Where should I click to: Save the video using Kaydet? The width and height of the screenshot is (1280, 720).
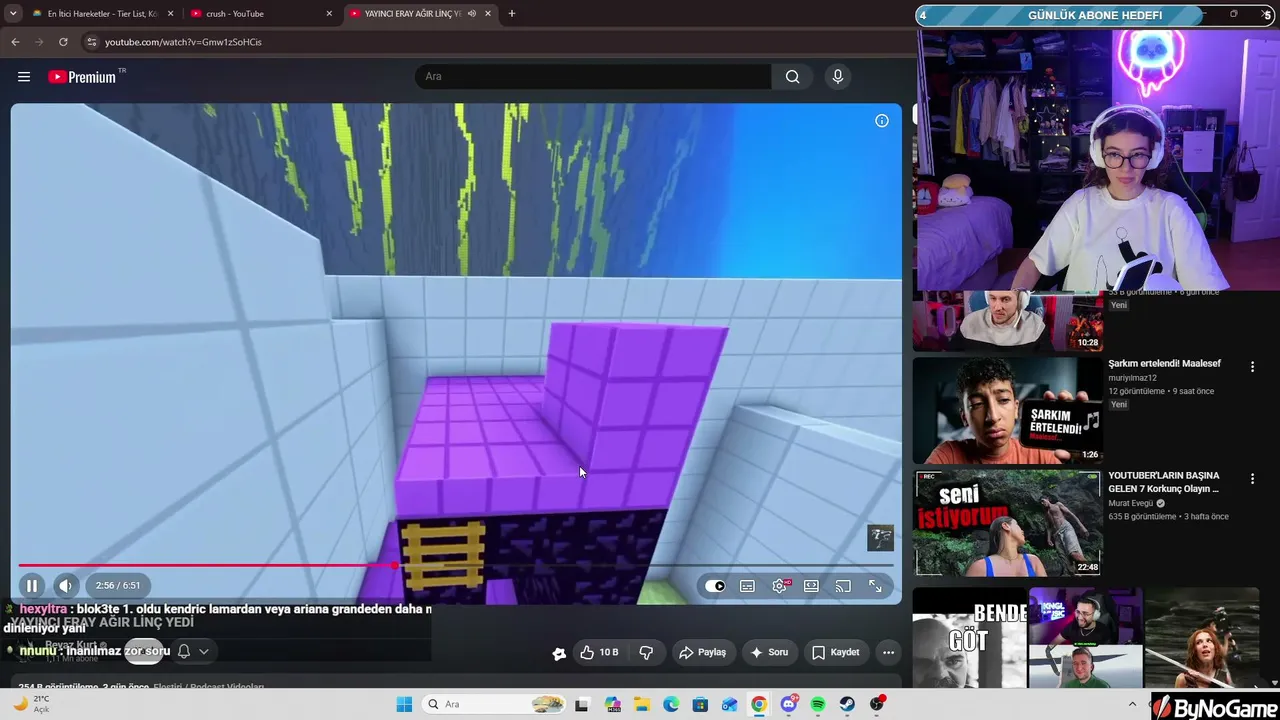tap(835, 652)
